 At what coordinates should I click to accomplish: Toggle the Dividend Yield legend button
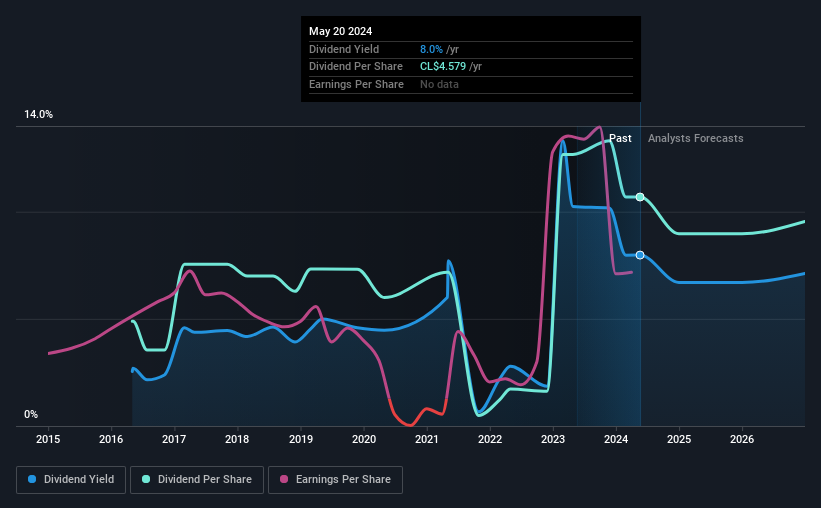click(x=71, y=480)
